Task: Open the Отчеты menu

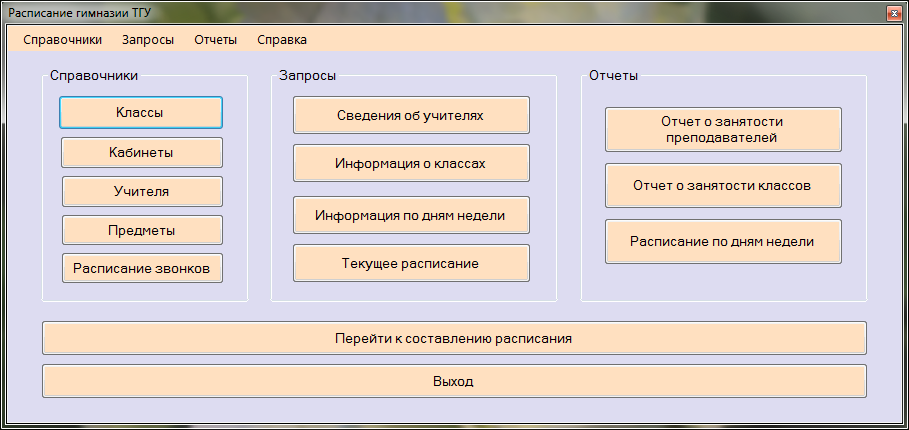Action: click(216, 40)
